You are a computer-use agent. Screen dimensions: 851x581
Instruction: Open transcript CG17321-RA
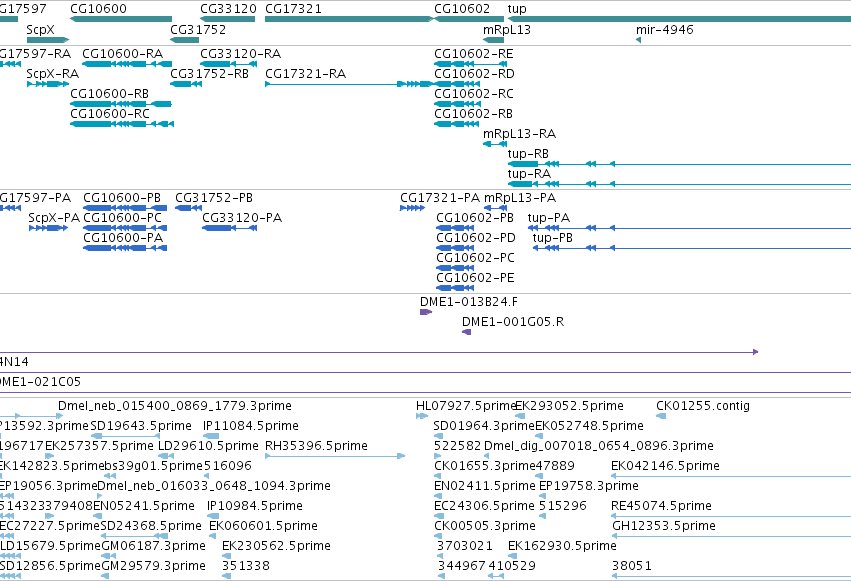tap(306, 74)
